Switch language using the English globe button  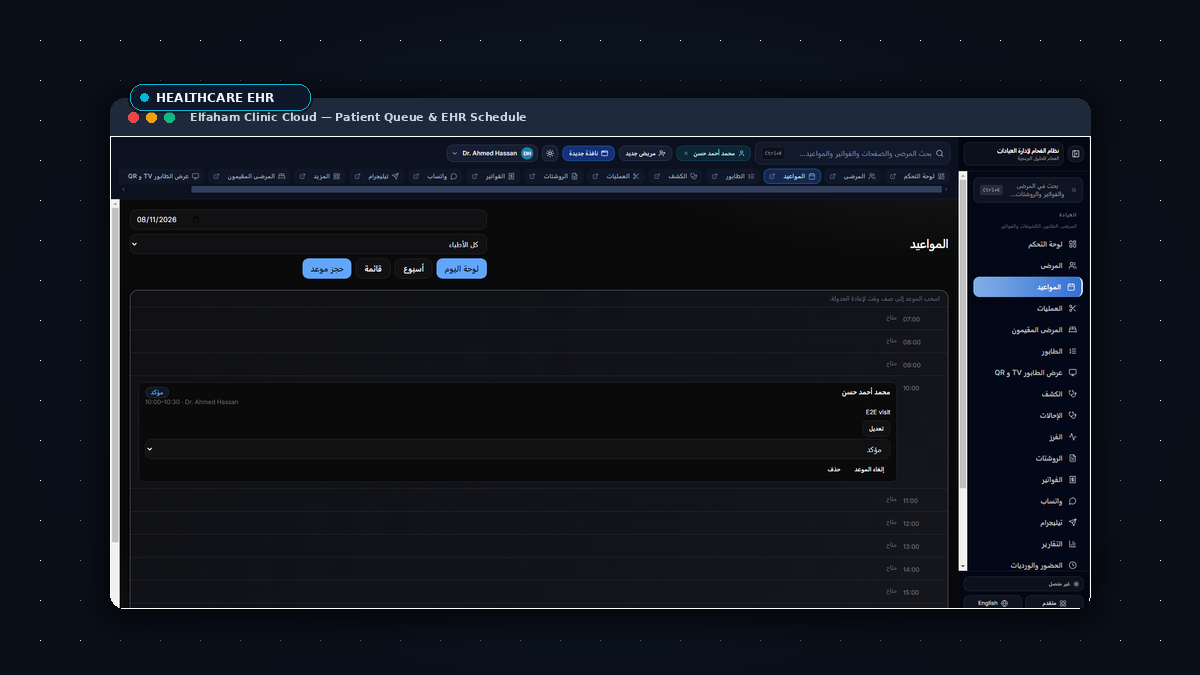pyautogui.click(x=993, y=603)
